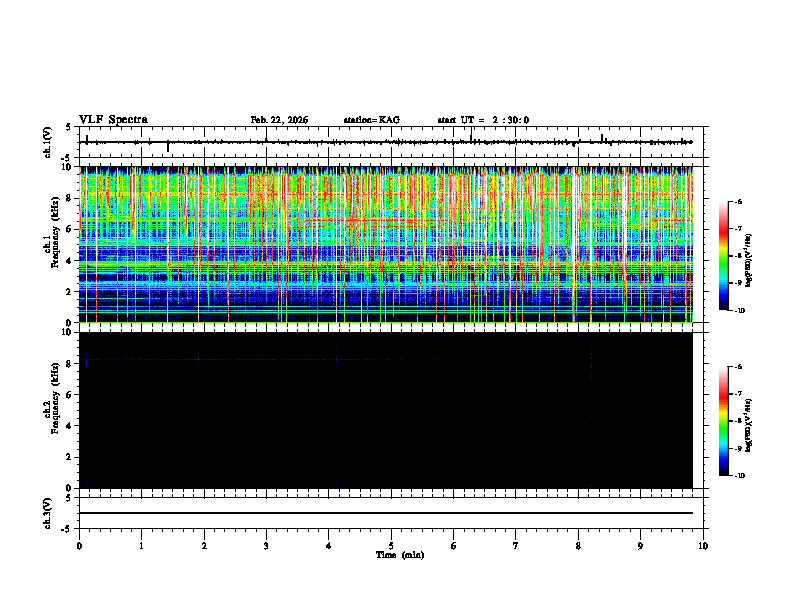Click the ch.1 color bar "log(PSD)" units label
792x612 pixels.
click(x=750, y=261)
